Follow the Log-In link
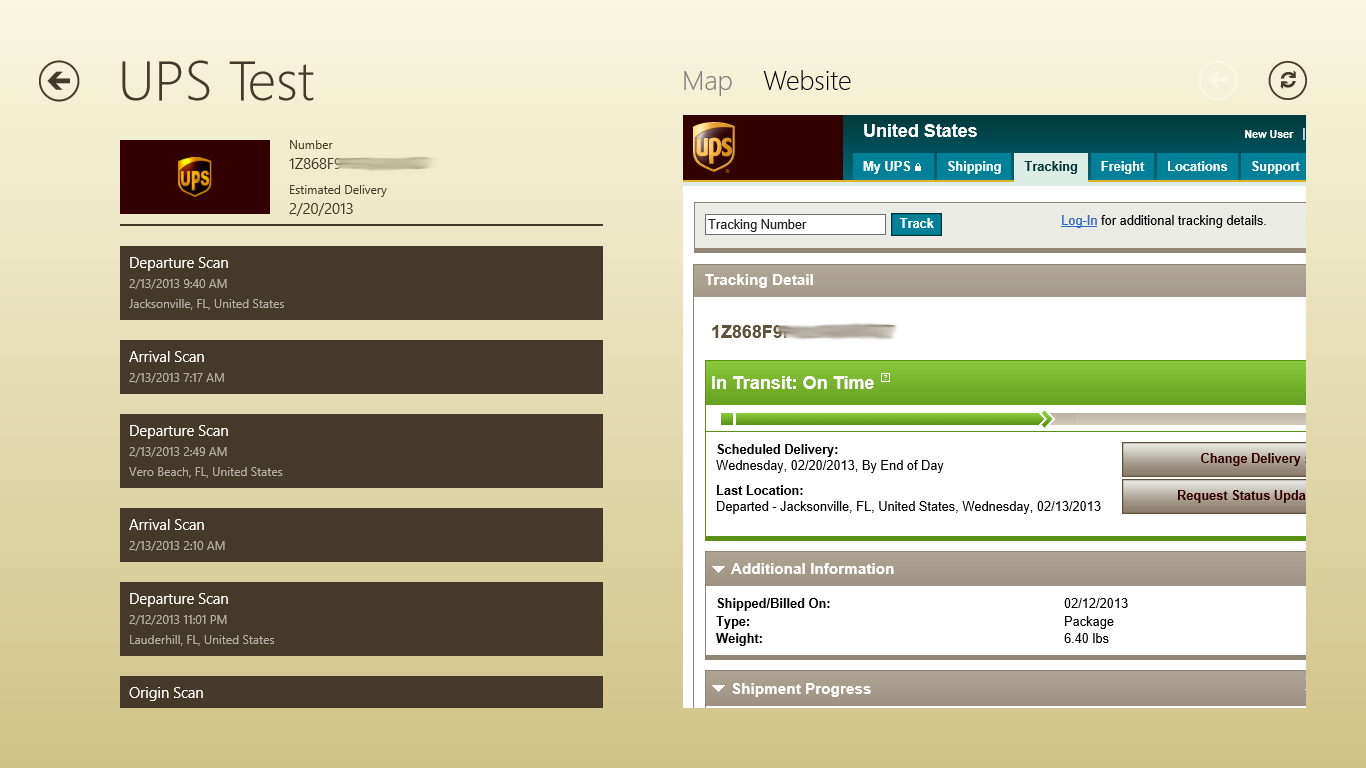The height and width of the screenshot is (768, 1366). tap(1079, 221)
